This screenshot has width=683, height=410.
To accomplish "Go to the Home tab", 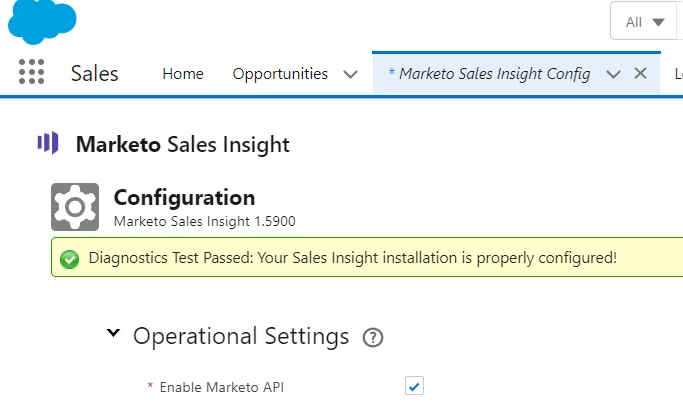I will (x=183, y=73).
